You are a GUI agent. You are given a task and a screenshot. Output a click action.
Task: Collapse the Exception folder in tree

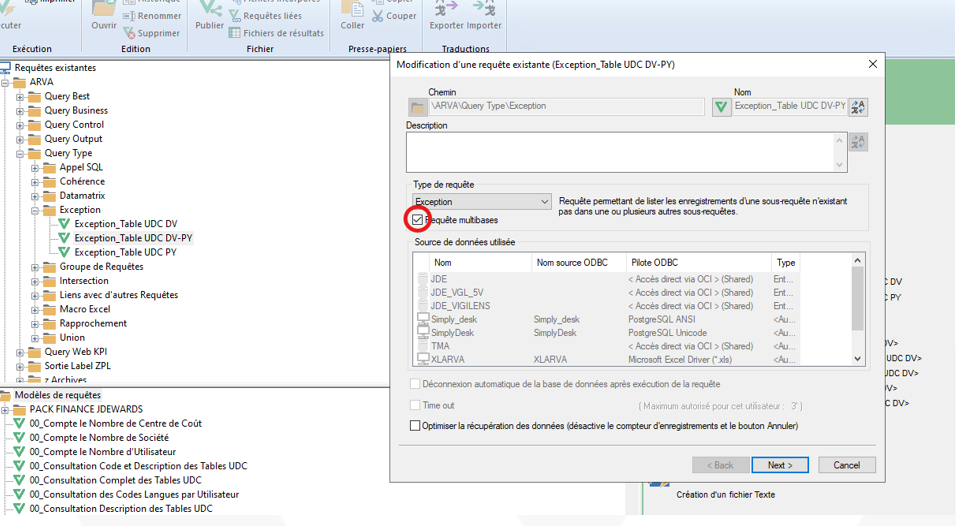tap(35, 211)
